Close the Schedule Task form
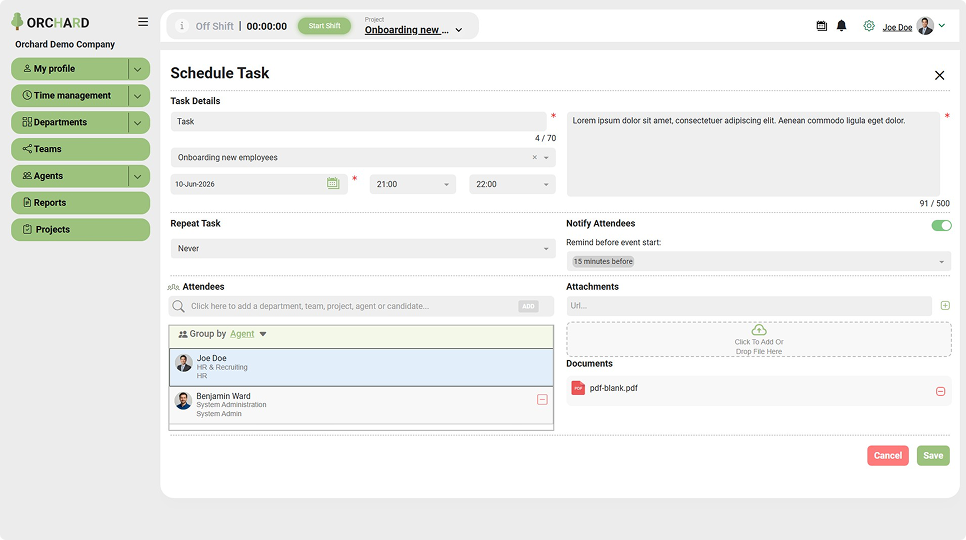966x540 pixels. [939, 75]
